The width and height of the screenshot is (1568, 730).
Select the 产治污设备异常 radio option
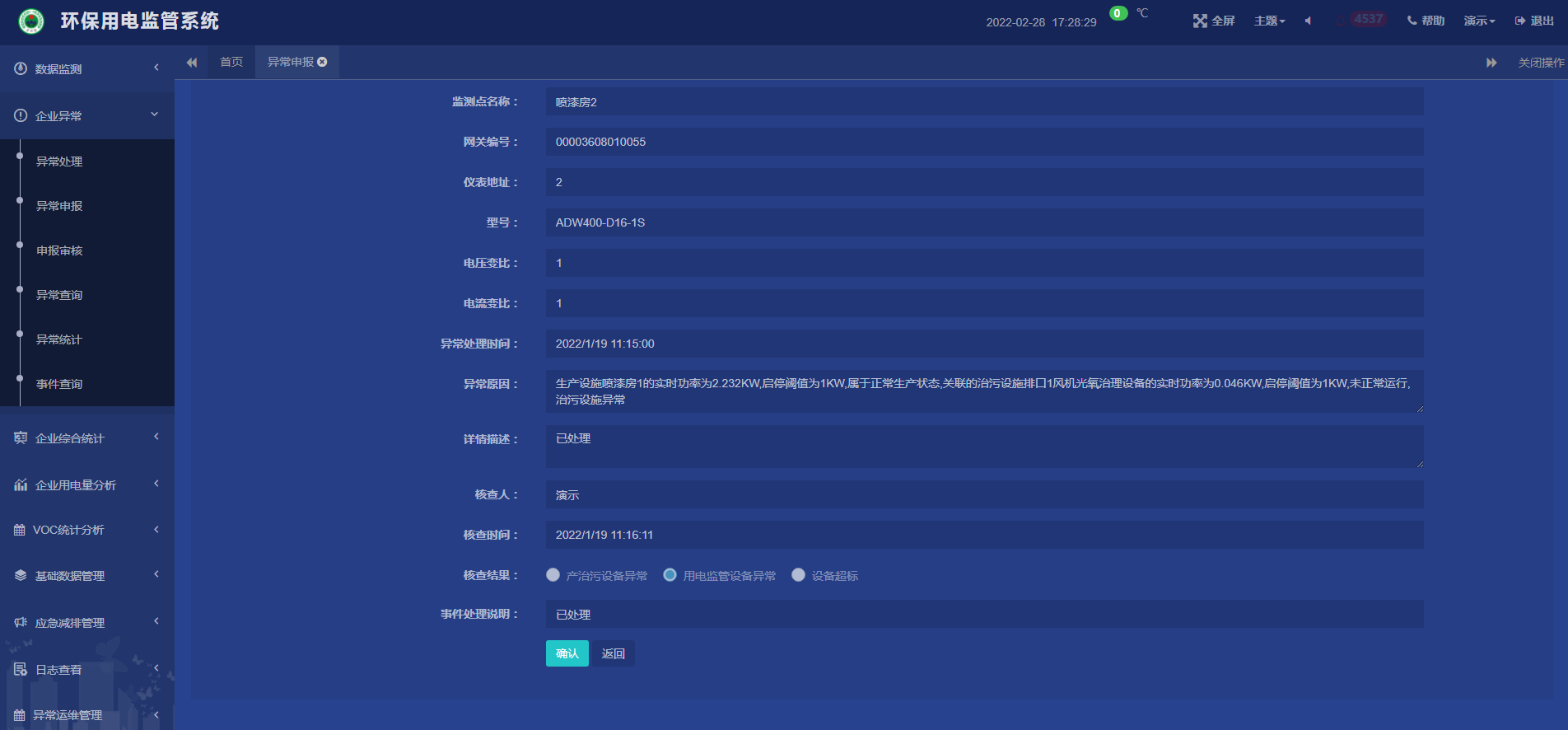coord(553,575)
